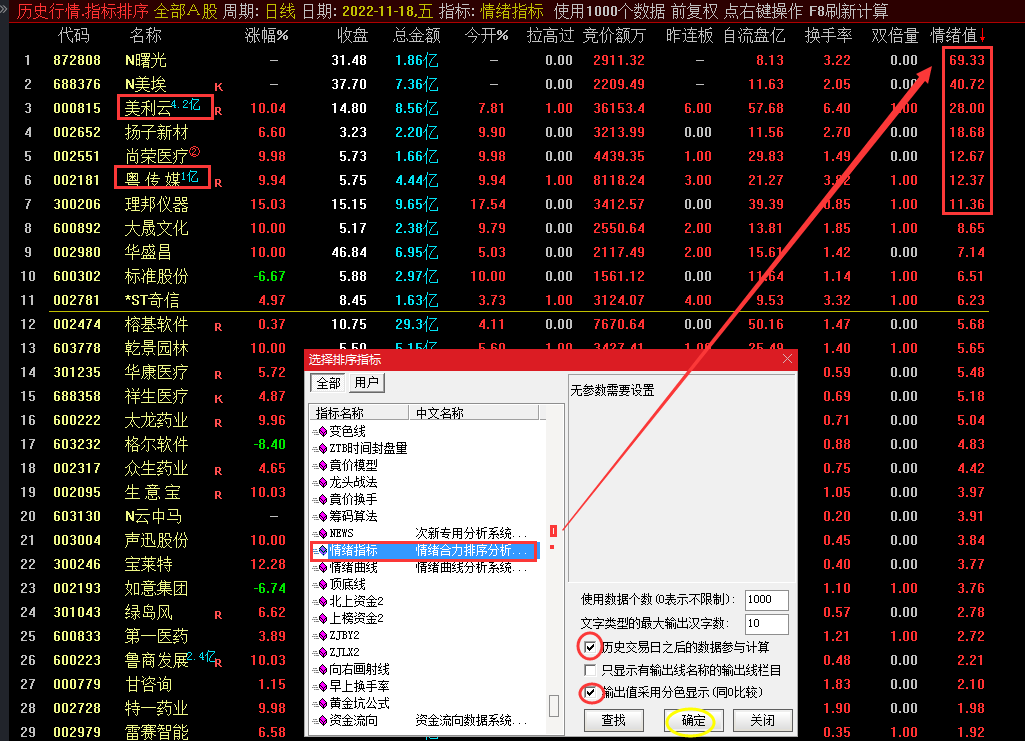Click the purple diamond icon beside 顶底线
Viewport: 1025px width, 741px height.
click(x=322, y=584)
